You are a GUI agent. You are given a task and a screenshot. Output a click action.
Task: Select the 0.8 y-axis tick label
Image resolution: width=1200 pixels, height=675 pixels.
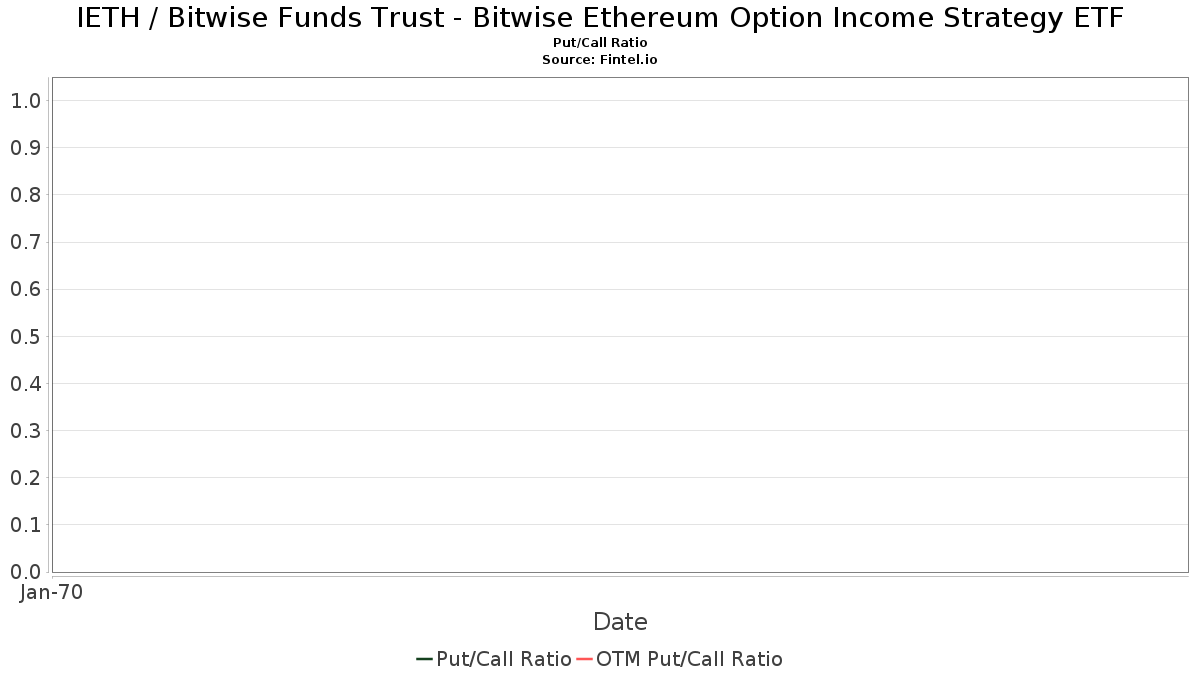tap(25, 195)
